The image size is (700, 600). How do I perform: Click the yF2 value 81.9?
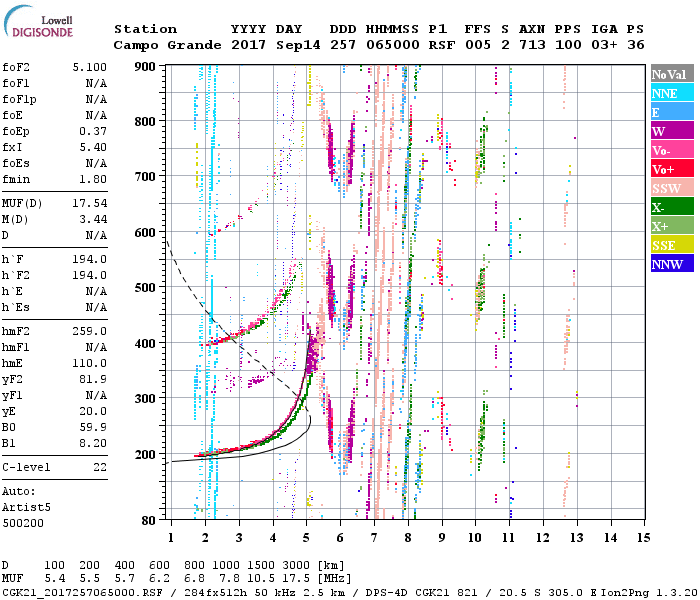click(93, 379)
